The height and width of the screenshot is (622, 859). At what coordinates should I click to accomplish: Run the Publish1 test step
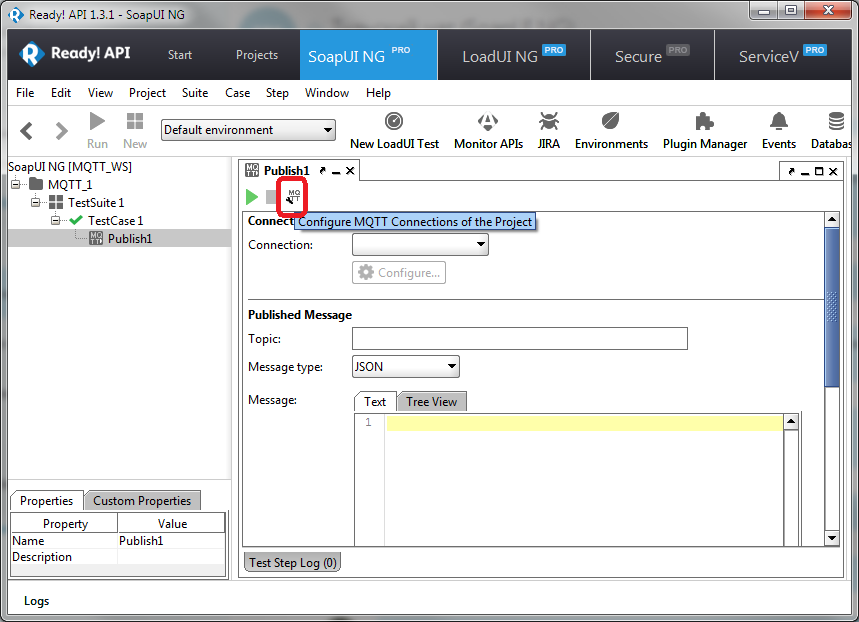252,197
